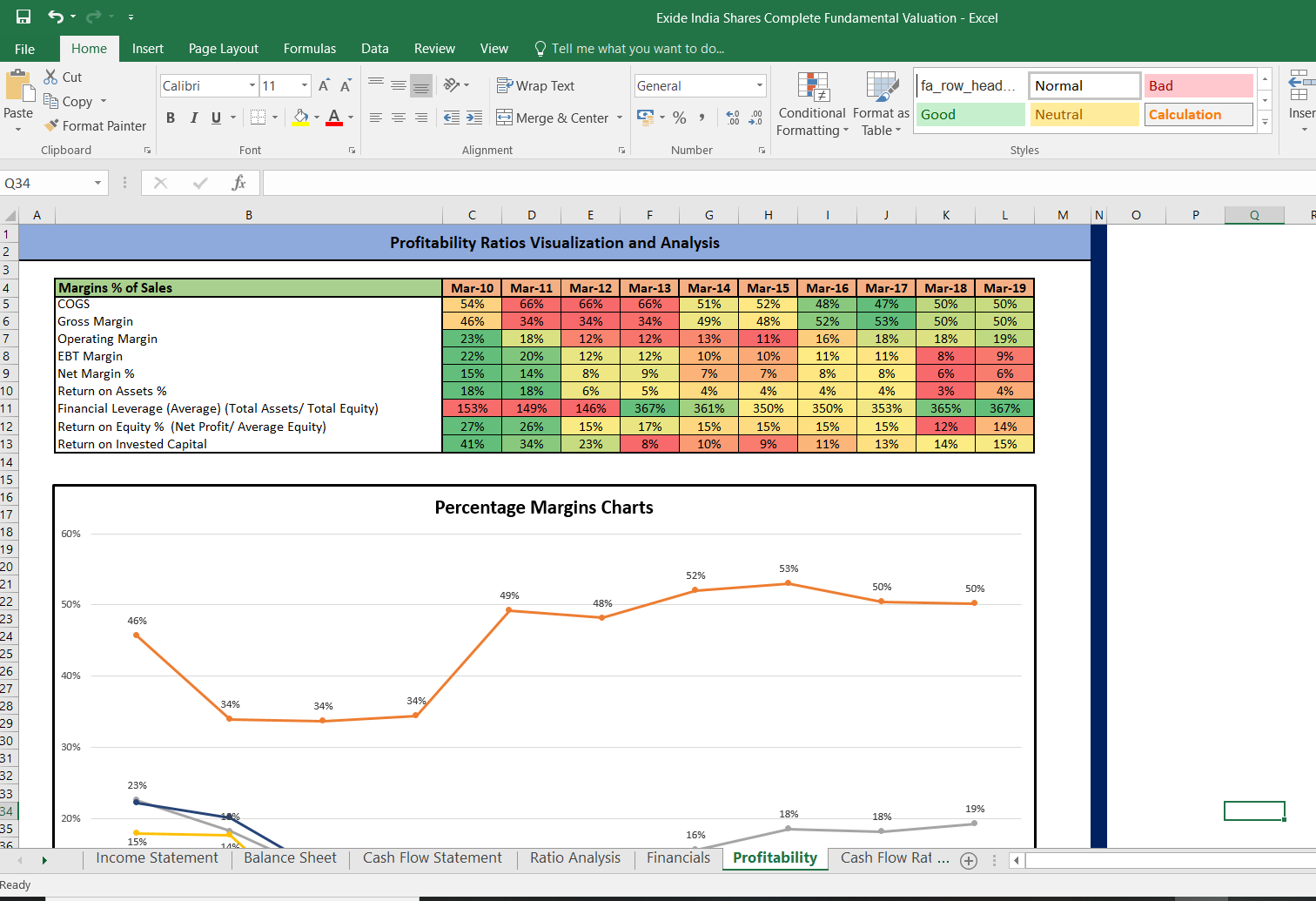Switch to the Formulas tab
Viewport: 1316px width, 901px height.
pos(310,49)
